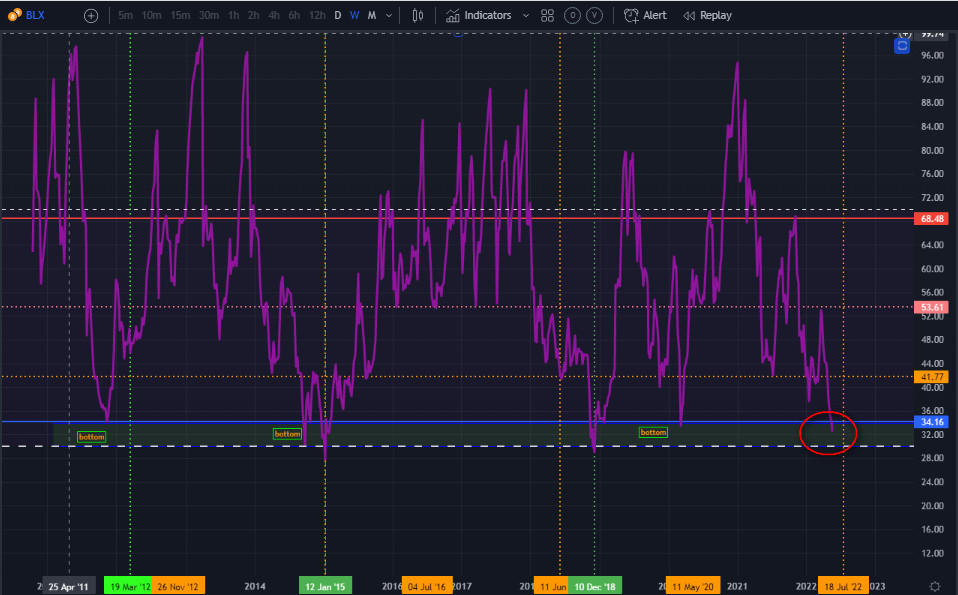The height and width of the screenshot is (595, 958).
Task: Click the rewind Replay icon
Action: [689, 16]
